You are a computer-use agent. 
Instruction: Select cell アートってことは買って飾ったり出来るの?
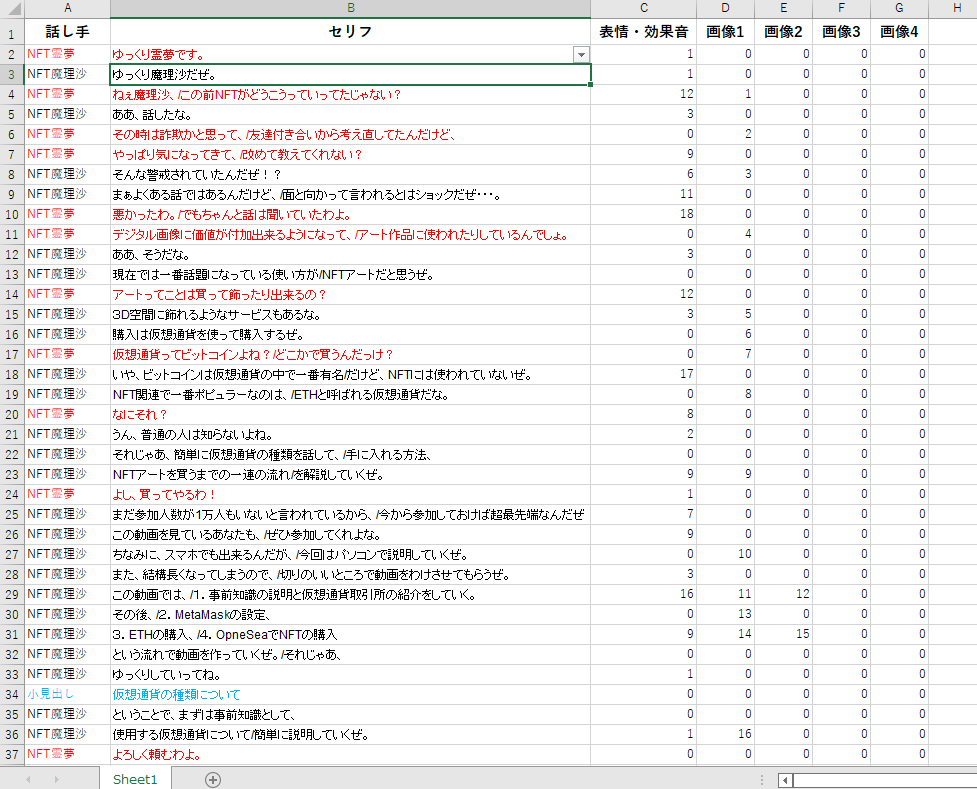[351, 294]
